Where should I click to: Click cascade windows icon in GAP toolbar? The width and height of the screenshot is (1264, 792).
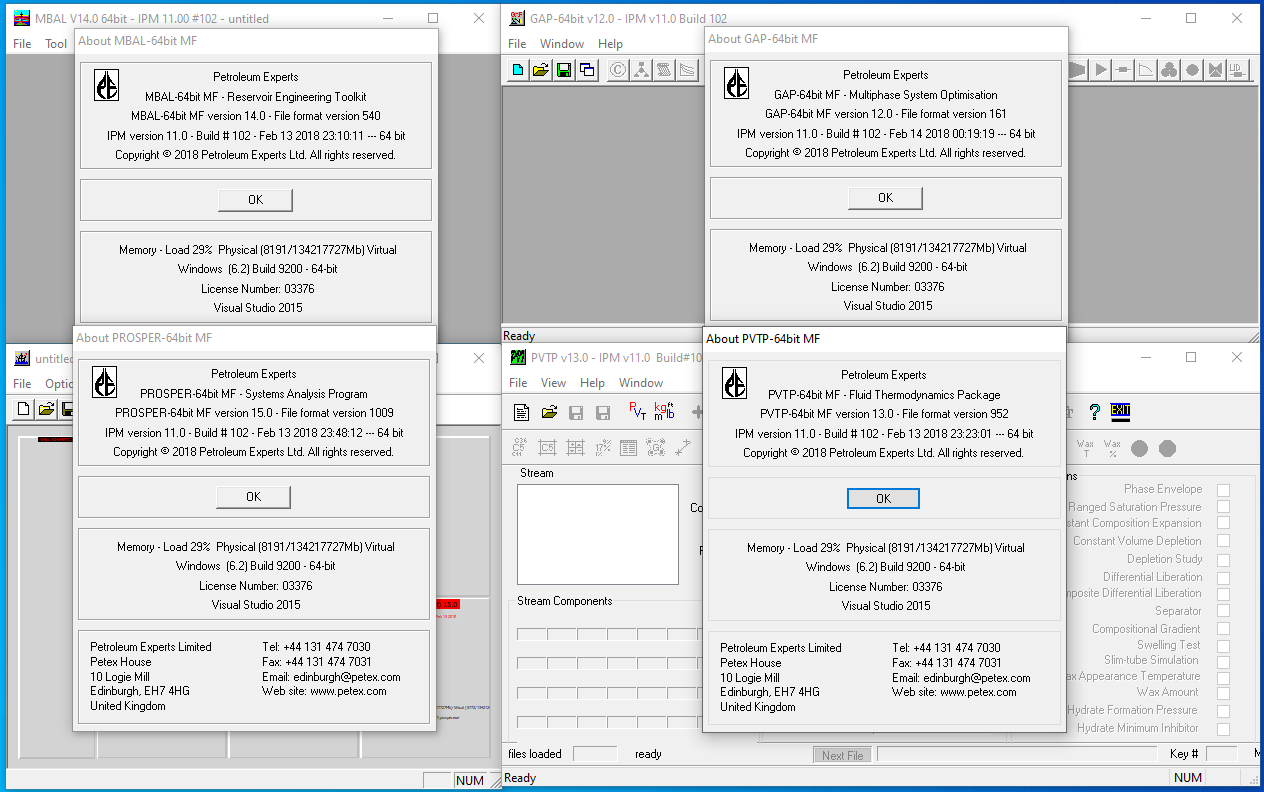[x=587, y=70]
